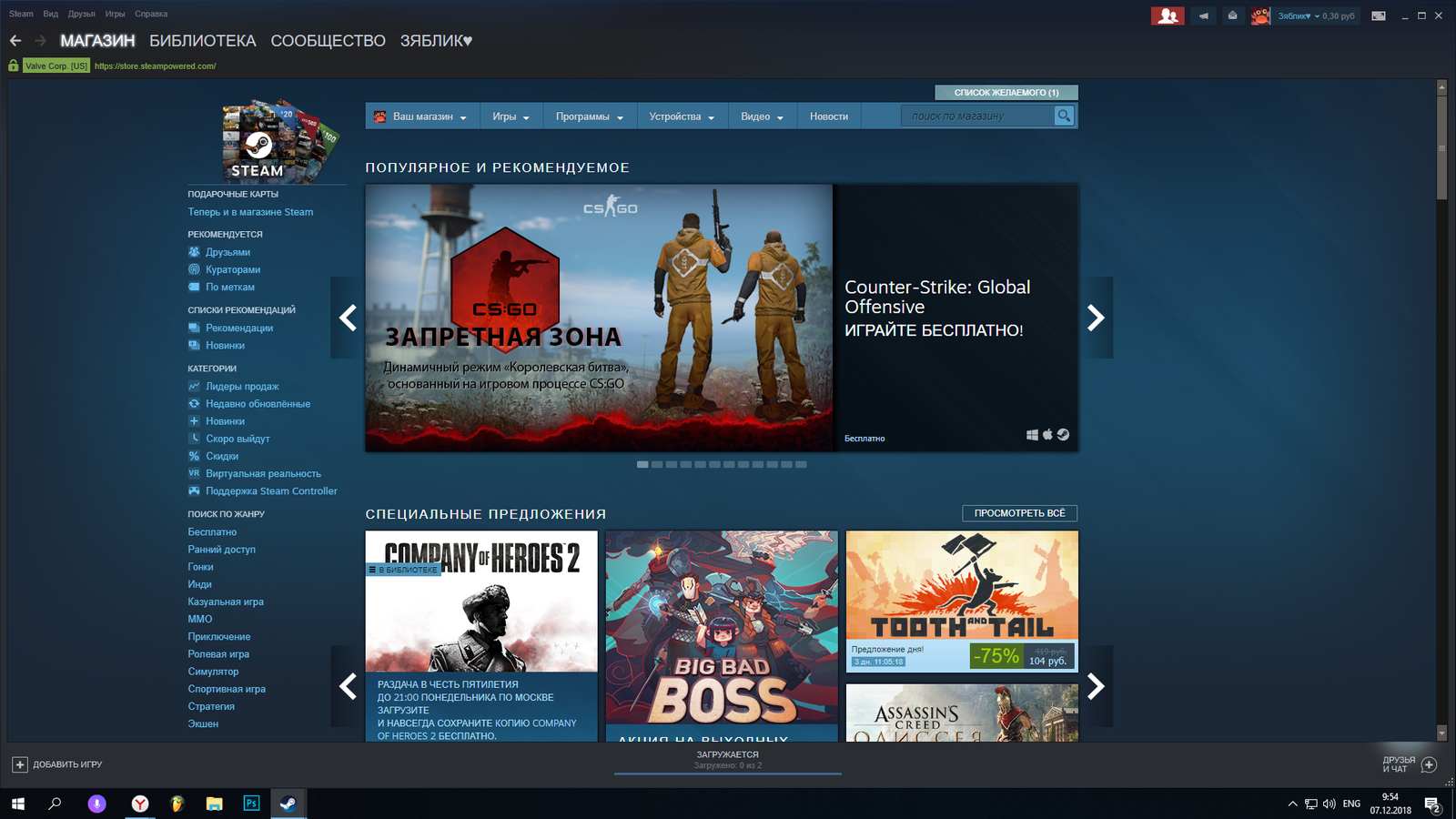This screenshot has height=819, width=1456.
Task: Go forward with the arrow icon
Action: [40, 41]
